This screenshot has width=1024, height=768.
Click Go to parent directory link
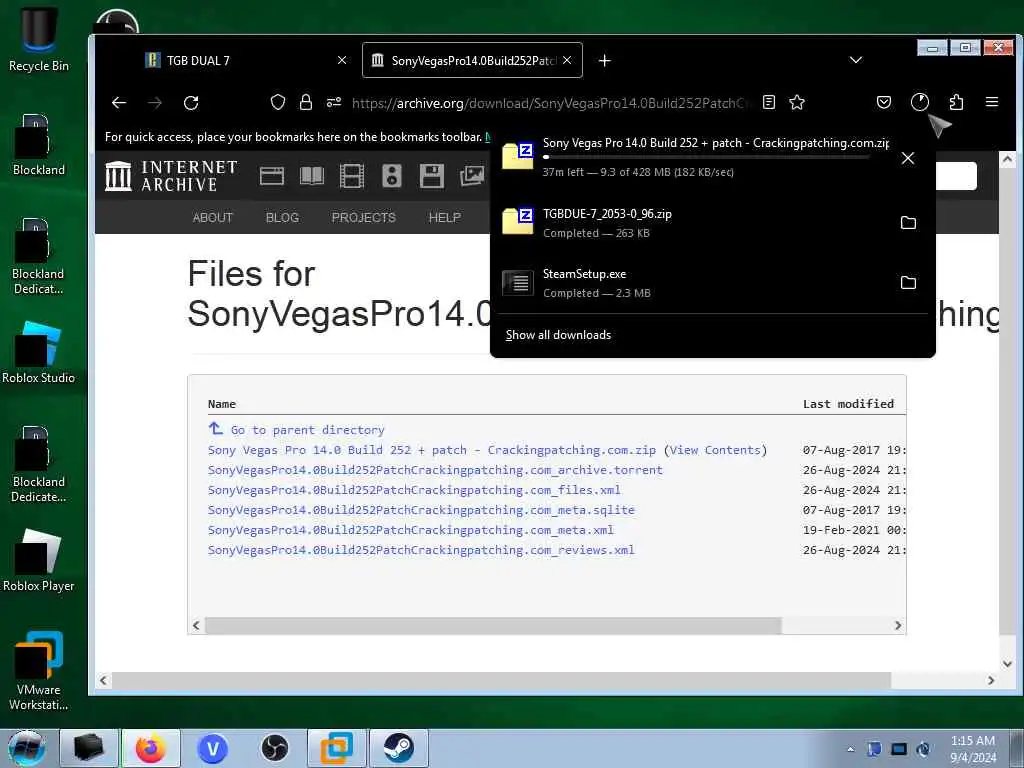pos(308,430)
